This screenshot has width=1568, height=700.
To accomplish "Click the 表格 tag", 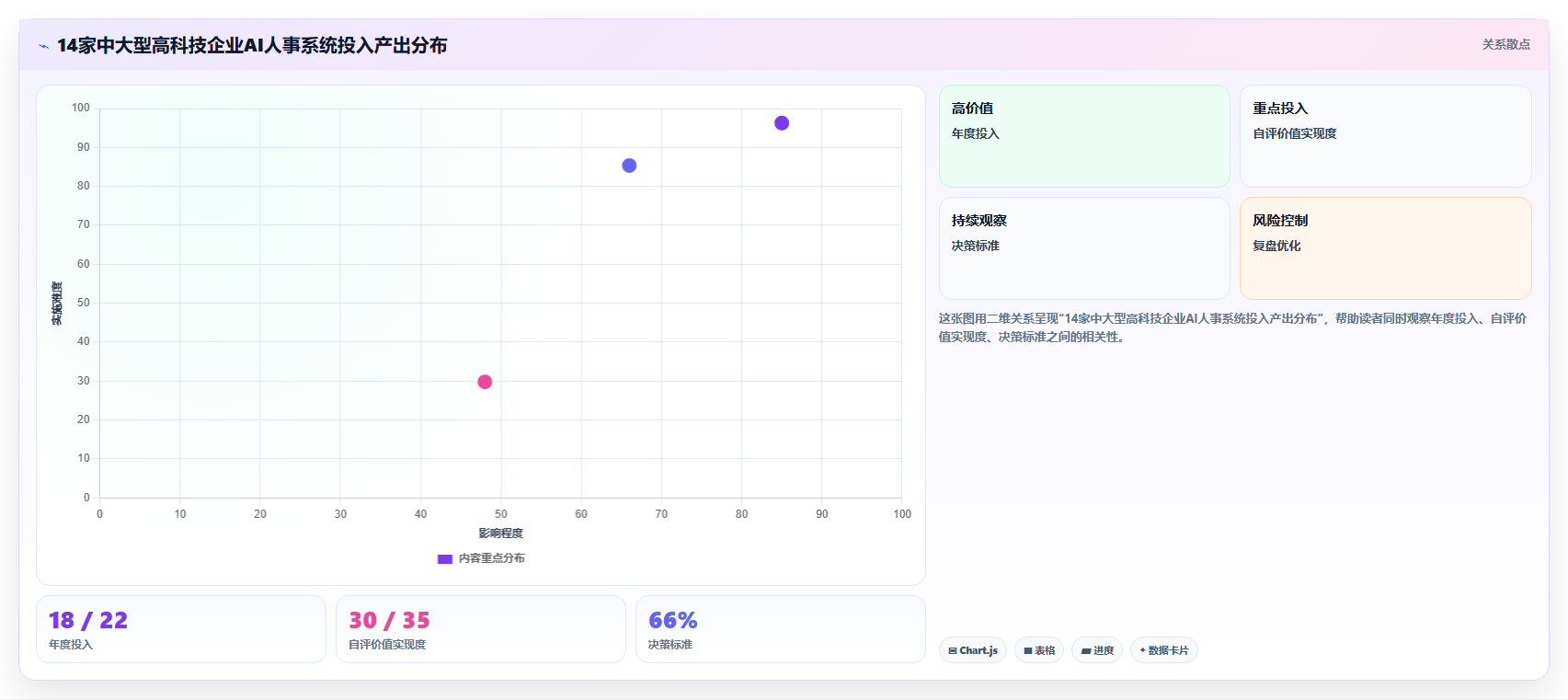I will tap(1039, 650).
